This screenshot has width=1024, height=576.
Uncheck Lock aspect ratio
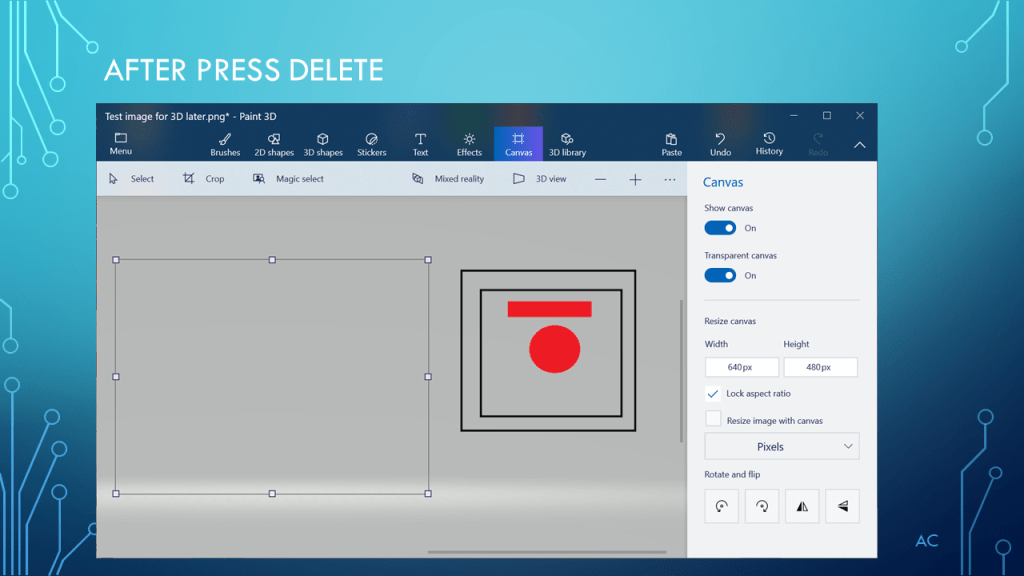point(713,394)
